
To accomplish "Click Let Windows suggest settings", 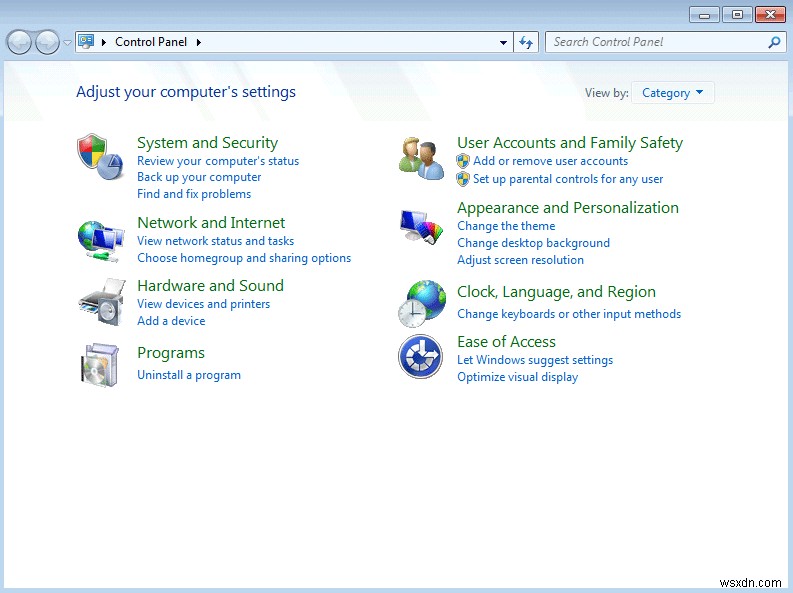I will click(x=535, y=360).
